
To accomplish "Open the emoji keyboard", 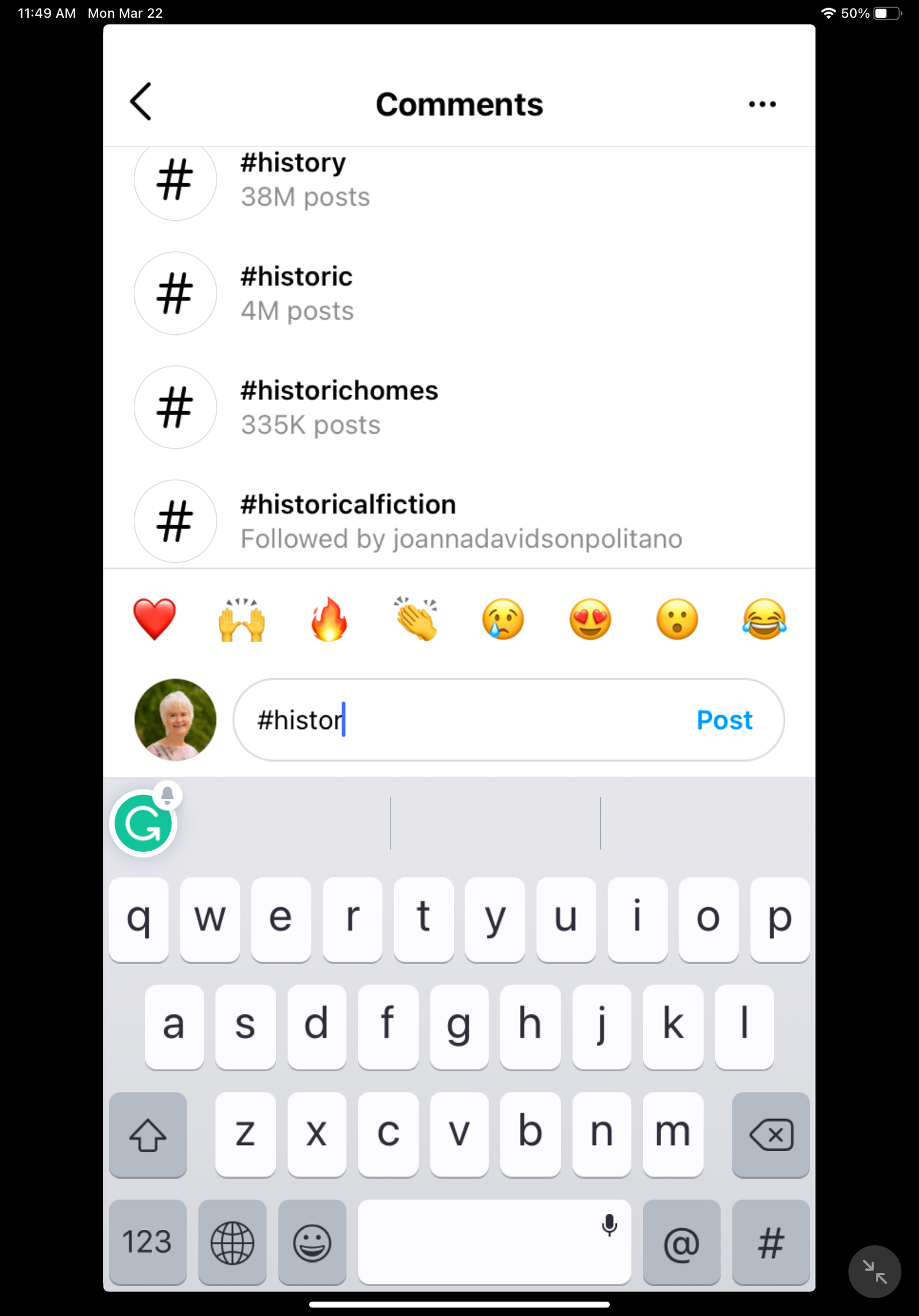I will (x=312, y=1242).
